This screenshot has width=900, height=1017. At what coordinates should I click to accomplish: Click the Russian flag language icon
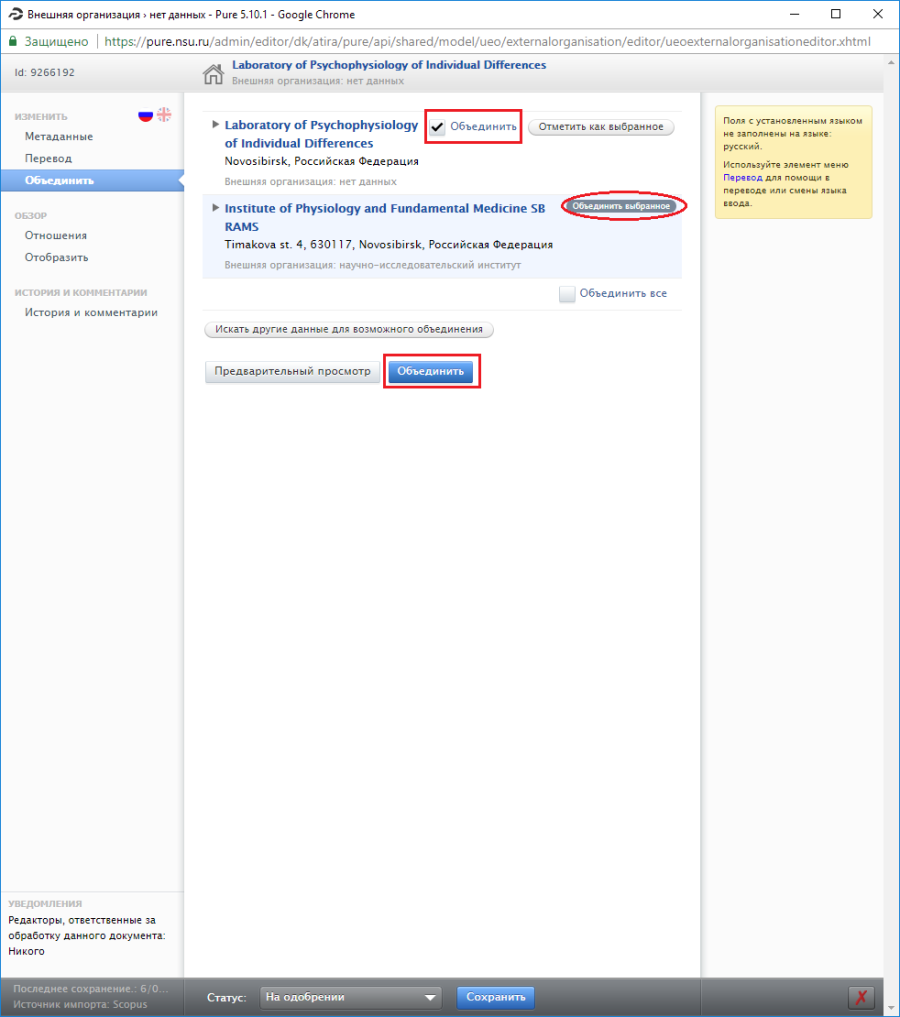pos(146,116)
